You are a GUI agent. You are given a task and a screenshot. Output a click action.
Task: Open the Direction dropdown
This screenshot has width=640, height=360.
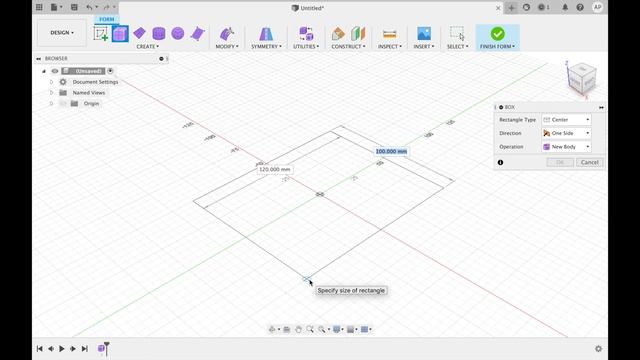coord(566,133)
